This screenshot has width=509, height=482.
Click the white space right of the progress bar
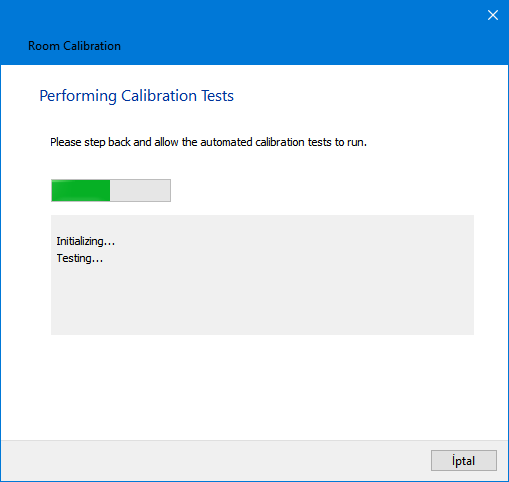(320, 190)
